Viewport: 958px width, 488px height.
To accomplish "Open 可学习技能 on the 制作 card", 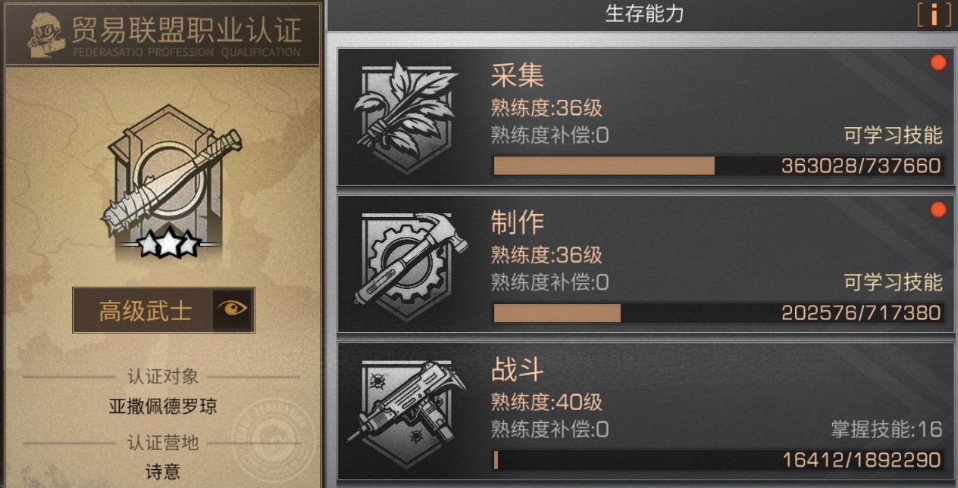I will [x=893, y=282].
